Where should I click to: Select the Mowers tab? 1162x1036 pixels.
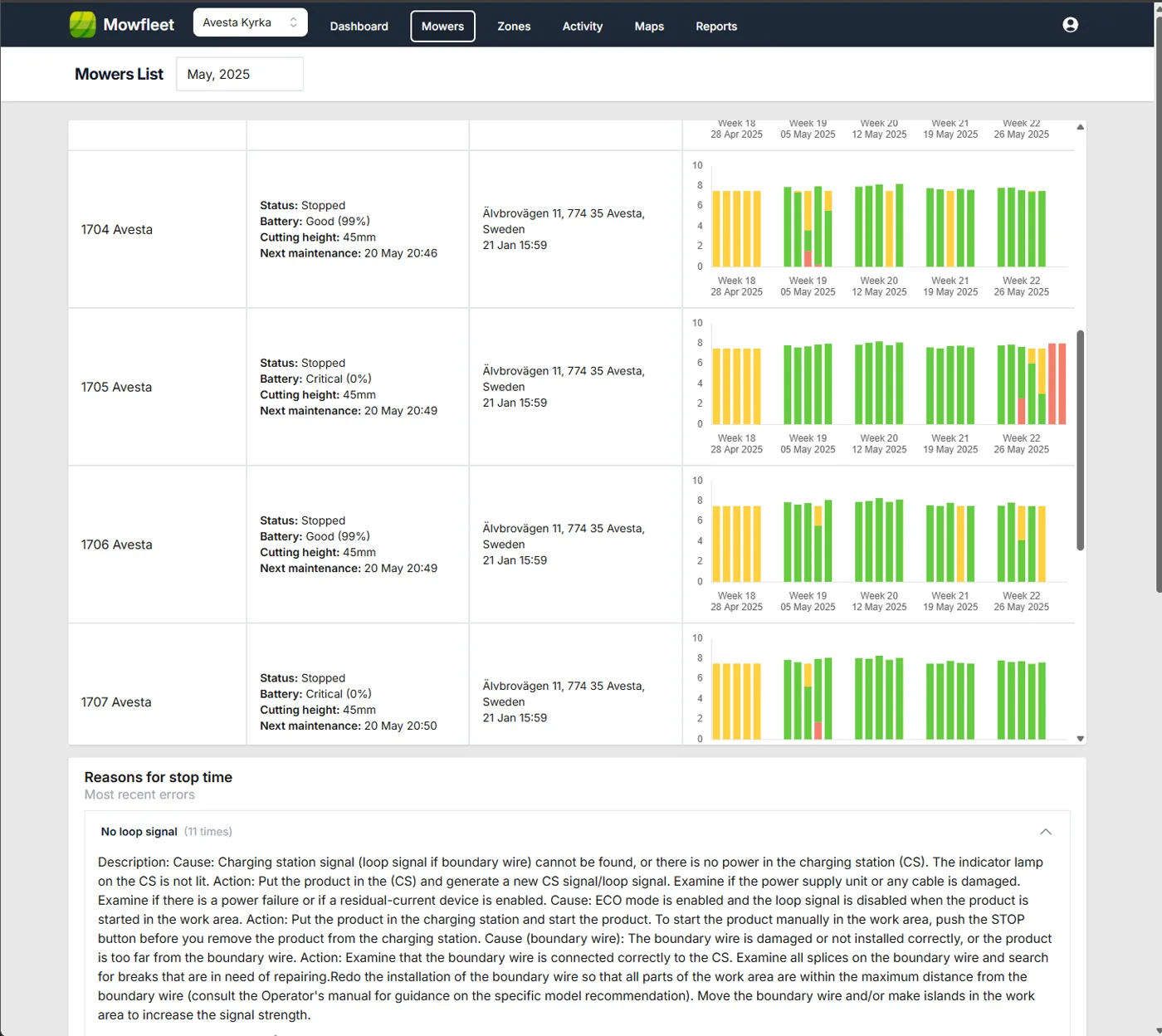click(442, 27)
